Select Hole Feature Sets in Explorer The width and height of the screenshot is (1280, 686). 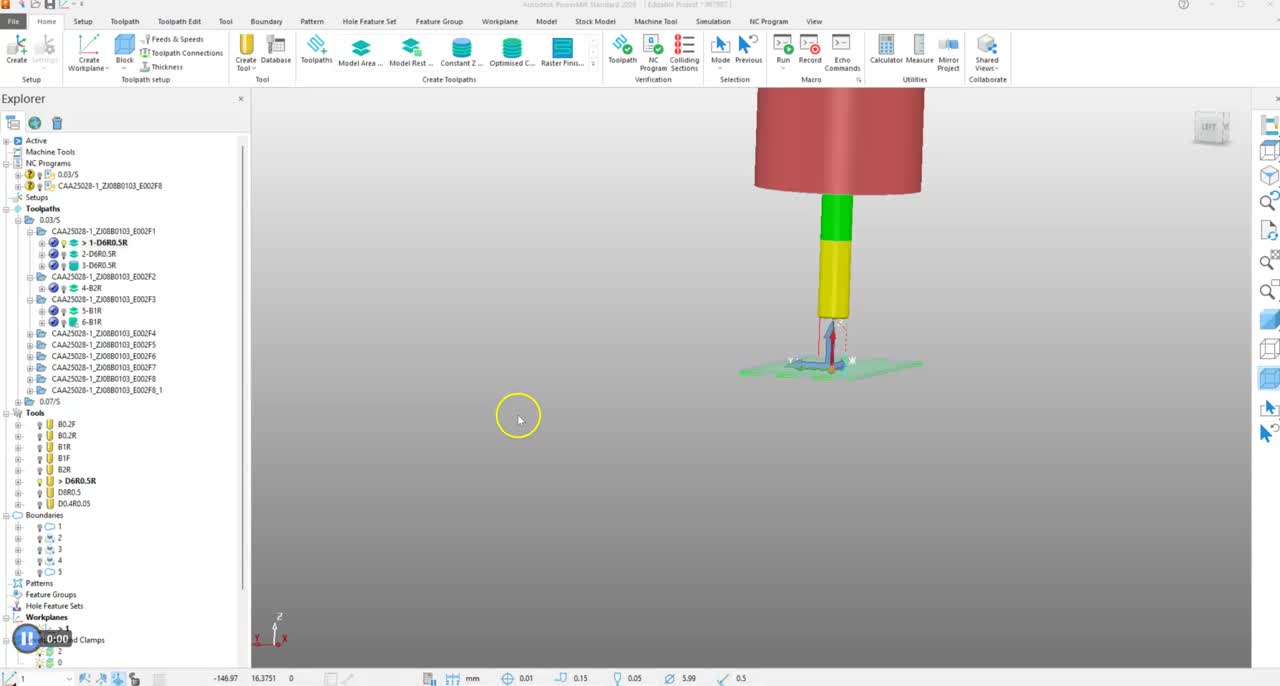[54, 606]
